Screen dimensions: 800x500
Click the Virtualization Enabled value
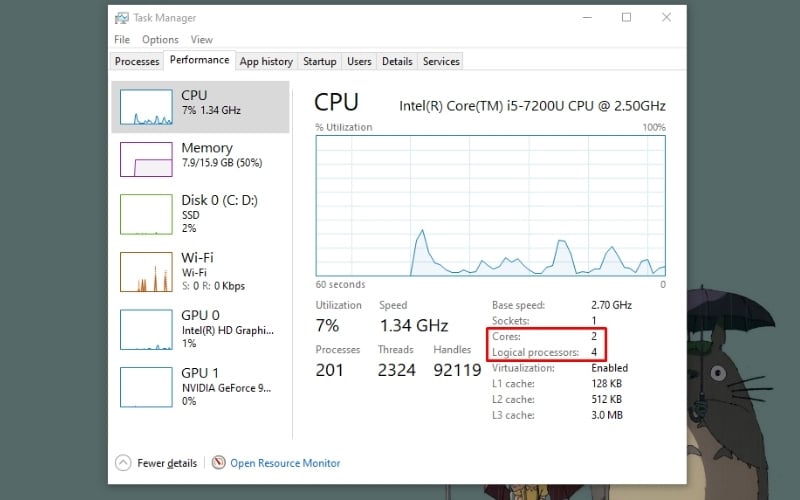click(609, 368)
